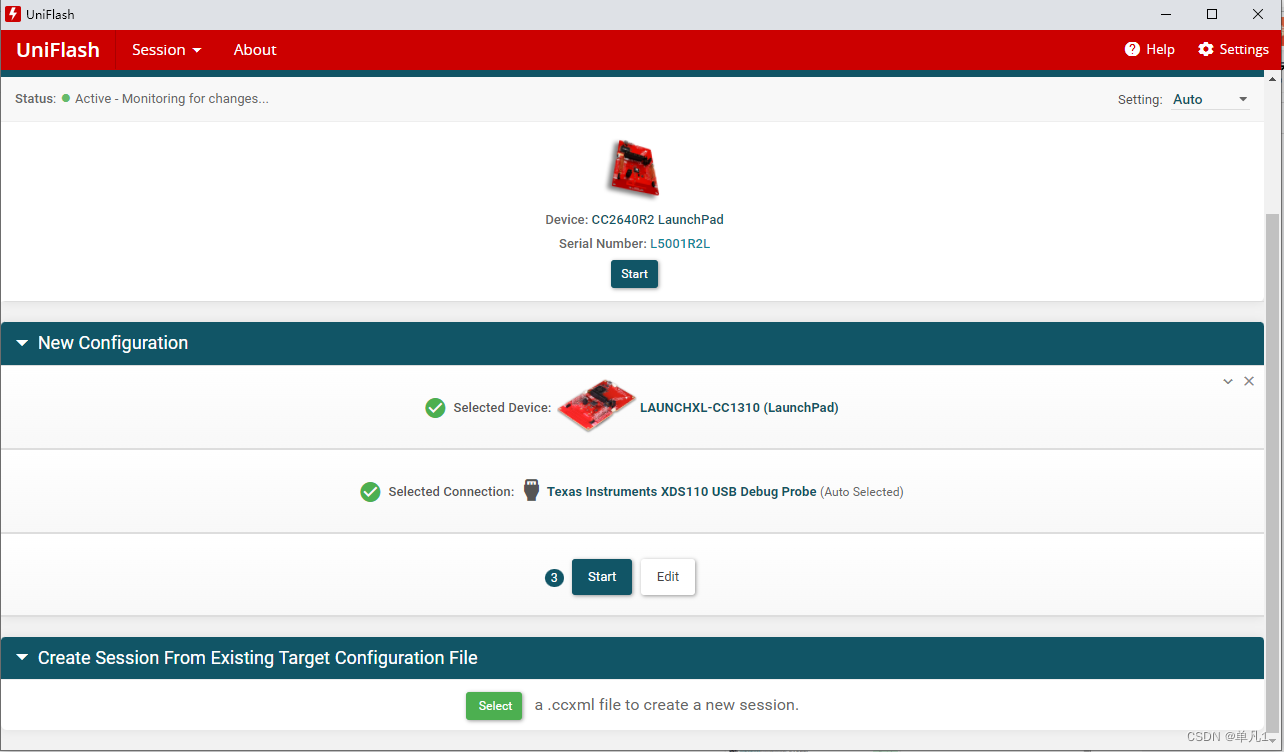Click the UniFlash logo text in header
1284x752 pixels.
point(58,50)
